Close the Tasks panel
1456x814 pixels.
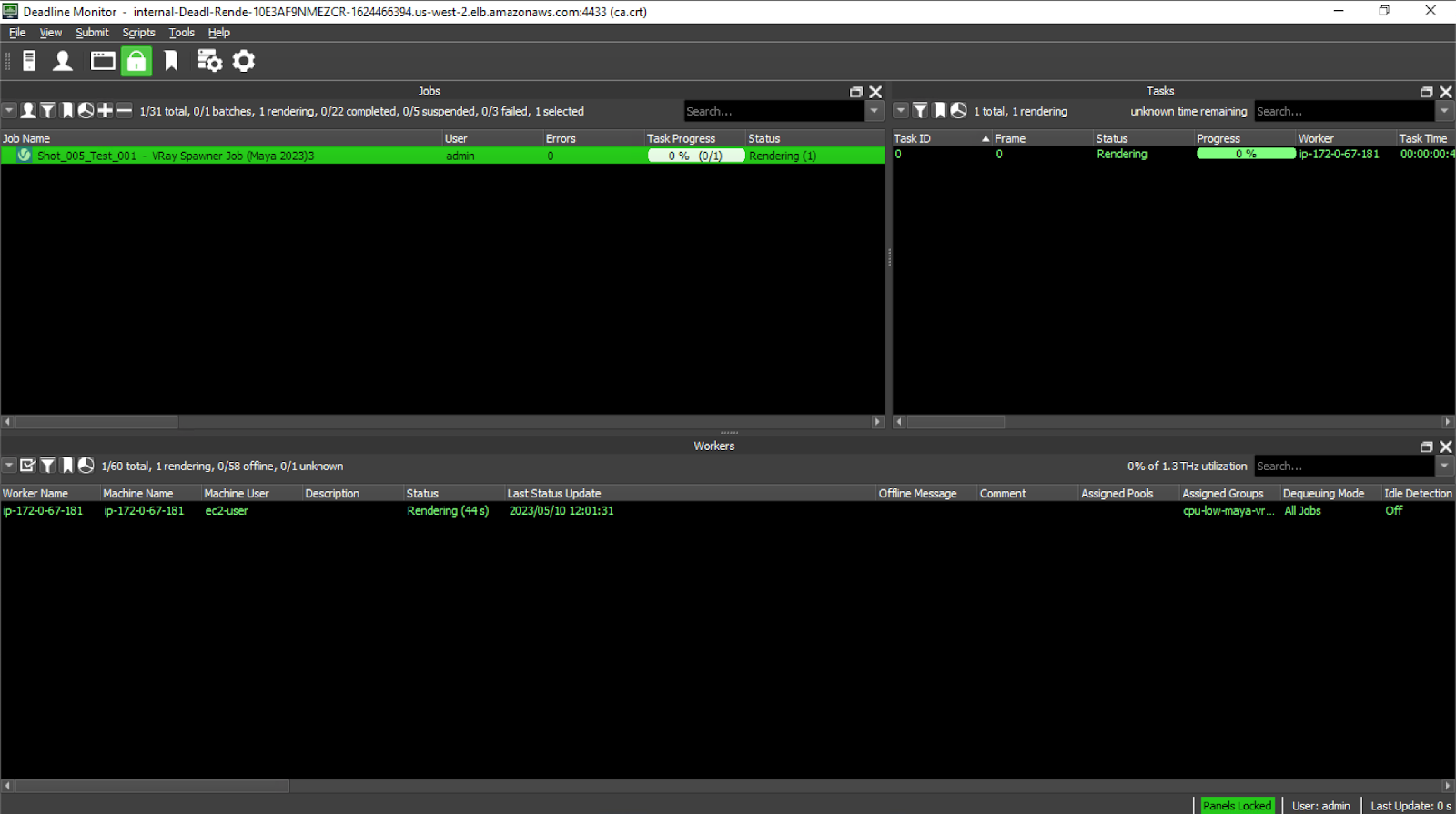pos(1446,92)
